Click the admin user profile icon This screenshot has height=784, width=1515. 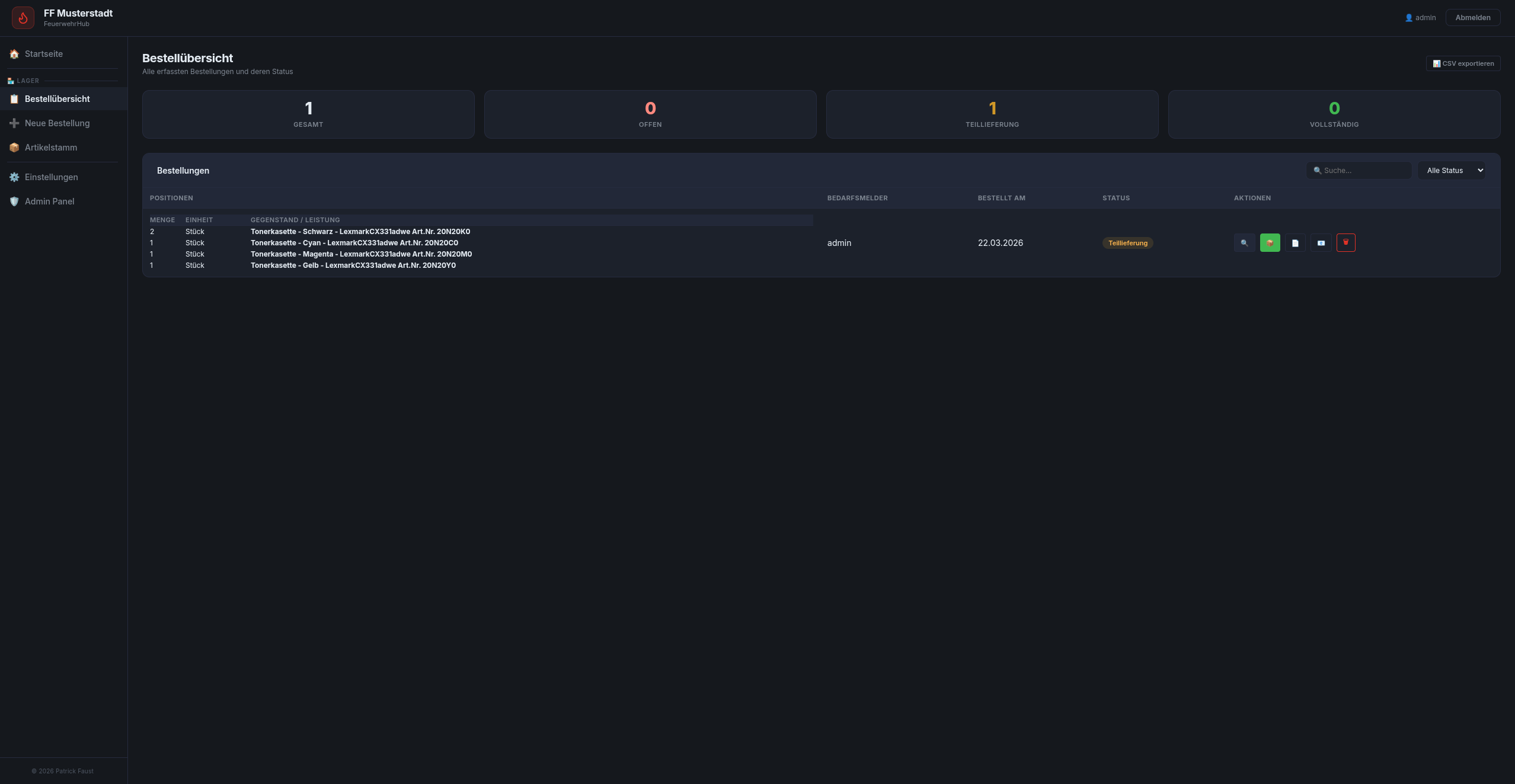click(1408, 18)
